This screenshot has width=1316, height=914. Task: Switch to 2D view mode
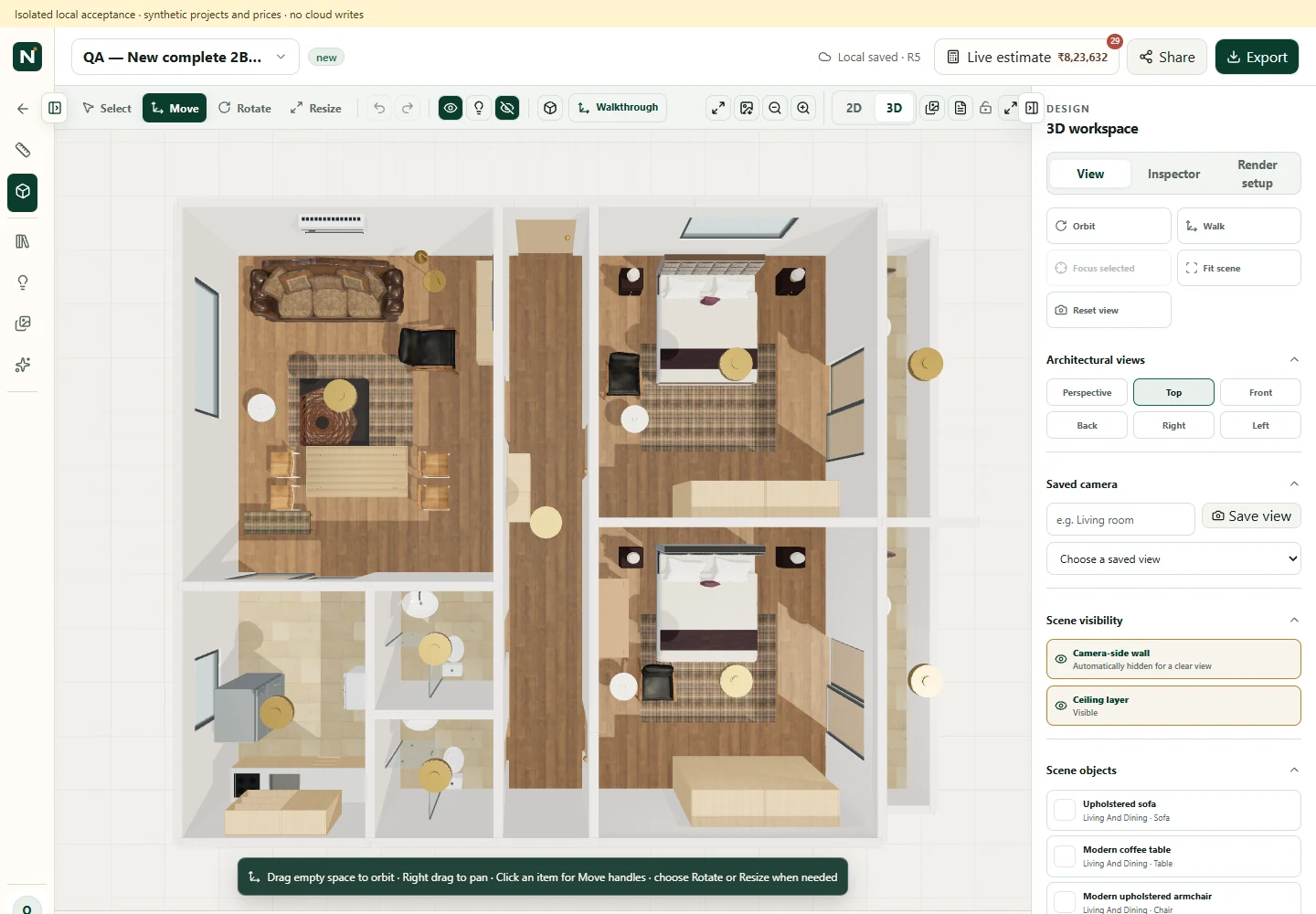point(854,108)
